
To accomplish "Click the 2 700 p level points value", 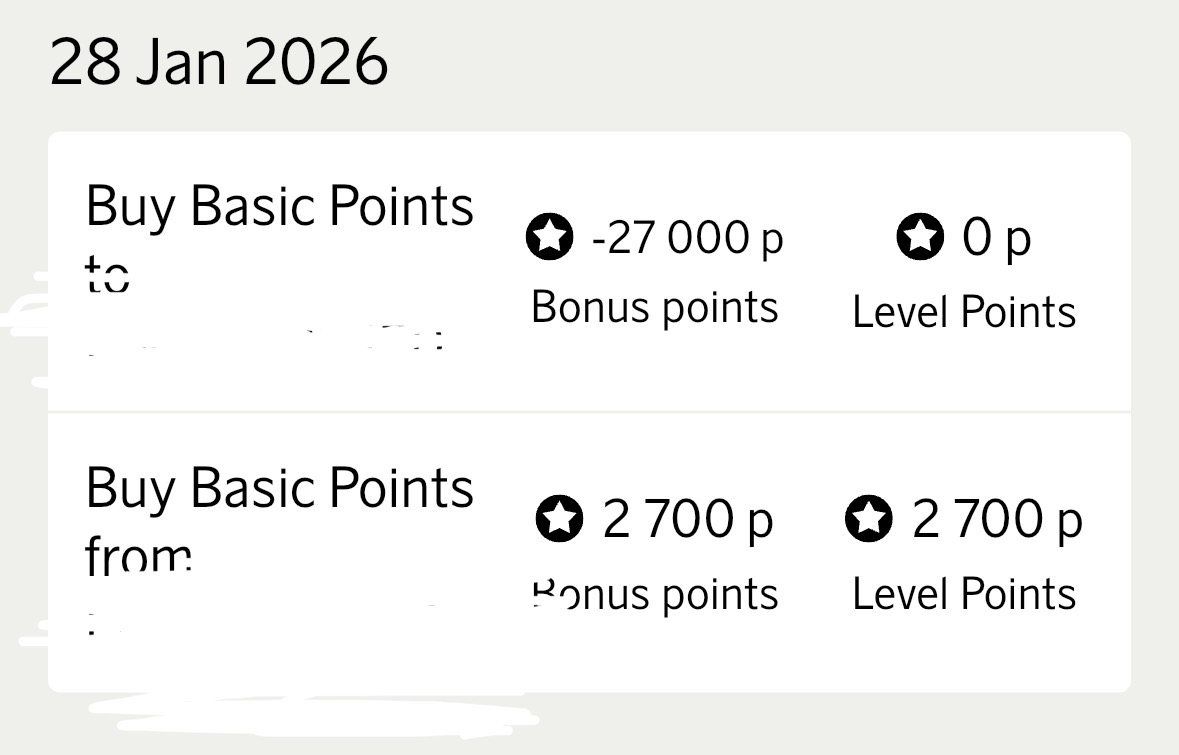I will click(x=997, y=519).
